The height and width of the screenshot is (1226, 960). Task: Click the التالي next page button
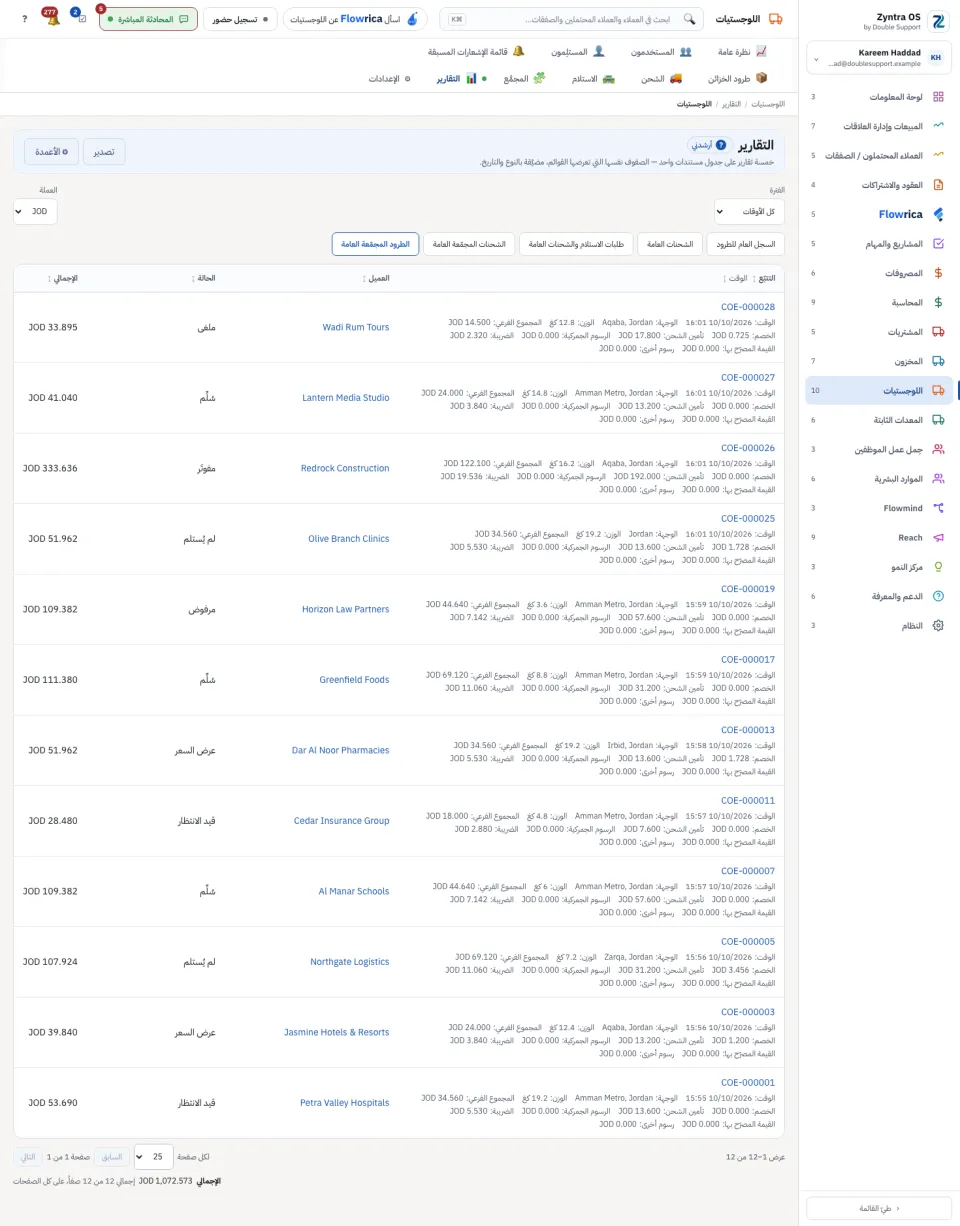click(28, 1157)
